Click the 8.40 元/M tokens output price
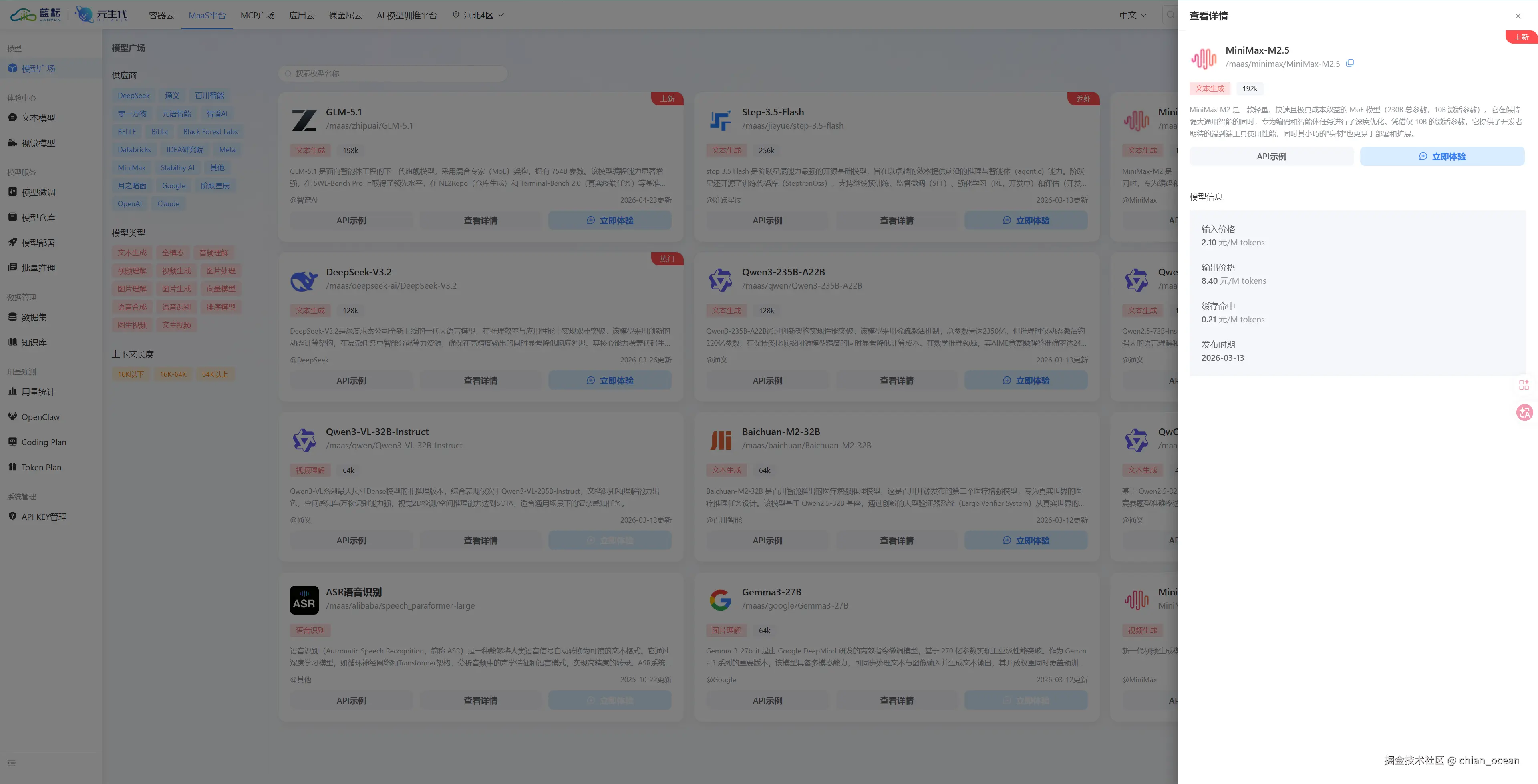This screenshot has height=784, width=1538. point(1234,281)
